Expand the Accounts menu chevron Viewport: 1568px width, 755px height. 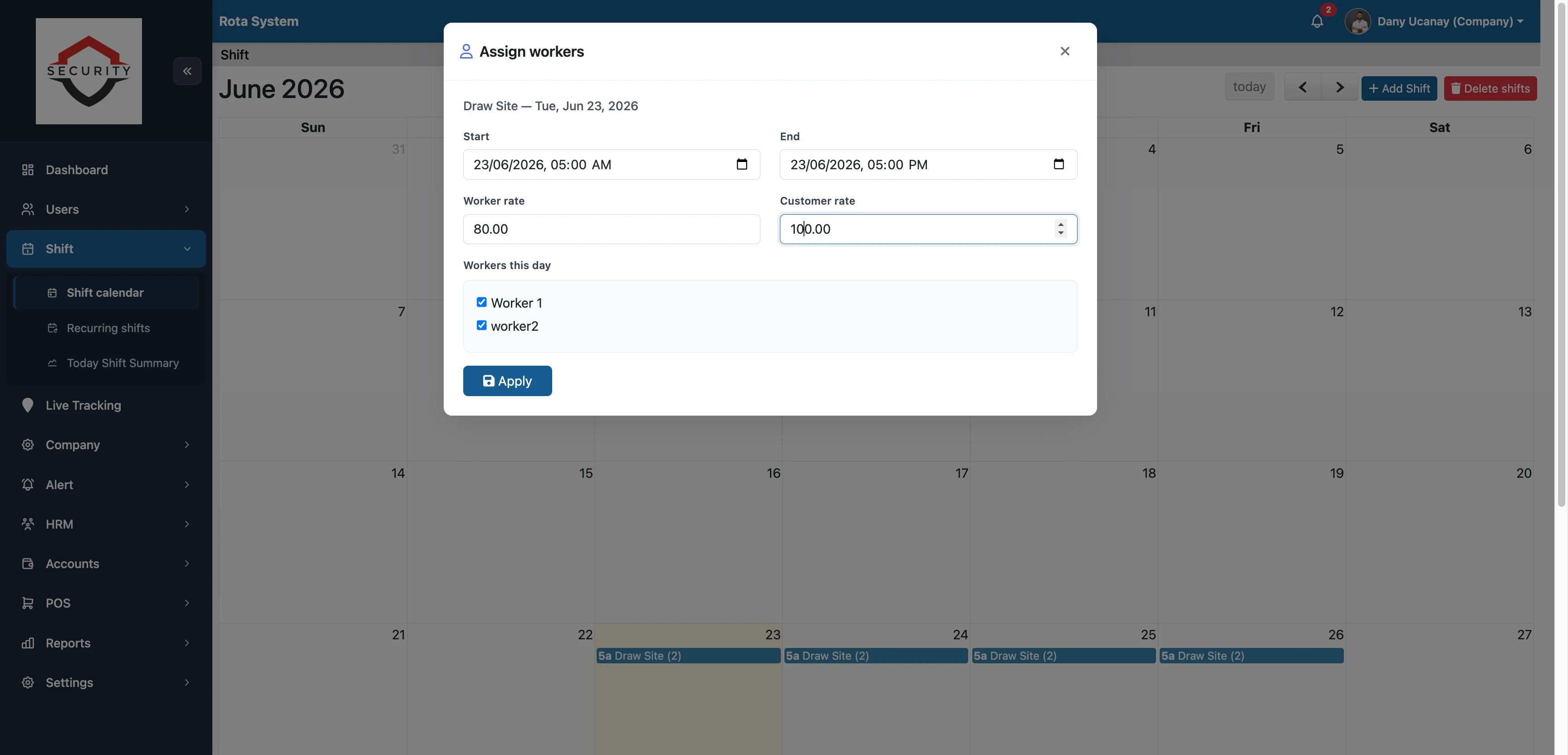click(187, 564)
